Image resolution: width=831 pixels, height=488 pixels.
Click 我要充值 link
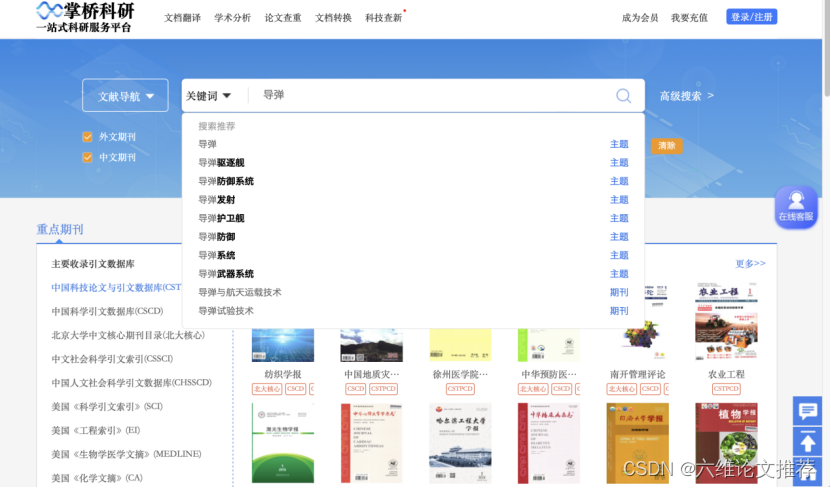pyautogui.click(x=689, y=18)
